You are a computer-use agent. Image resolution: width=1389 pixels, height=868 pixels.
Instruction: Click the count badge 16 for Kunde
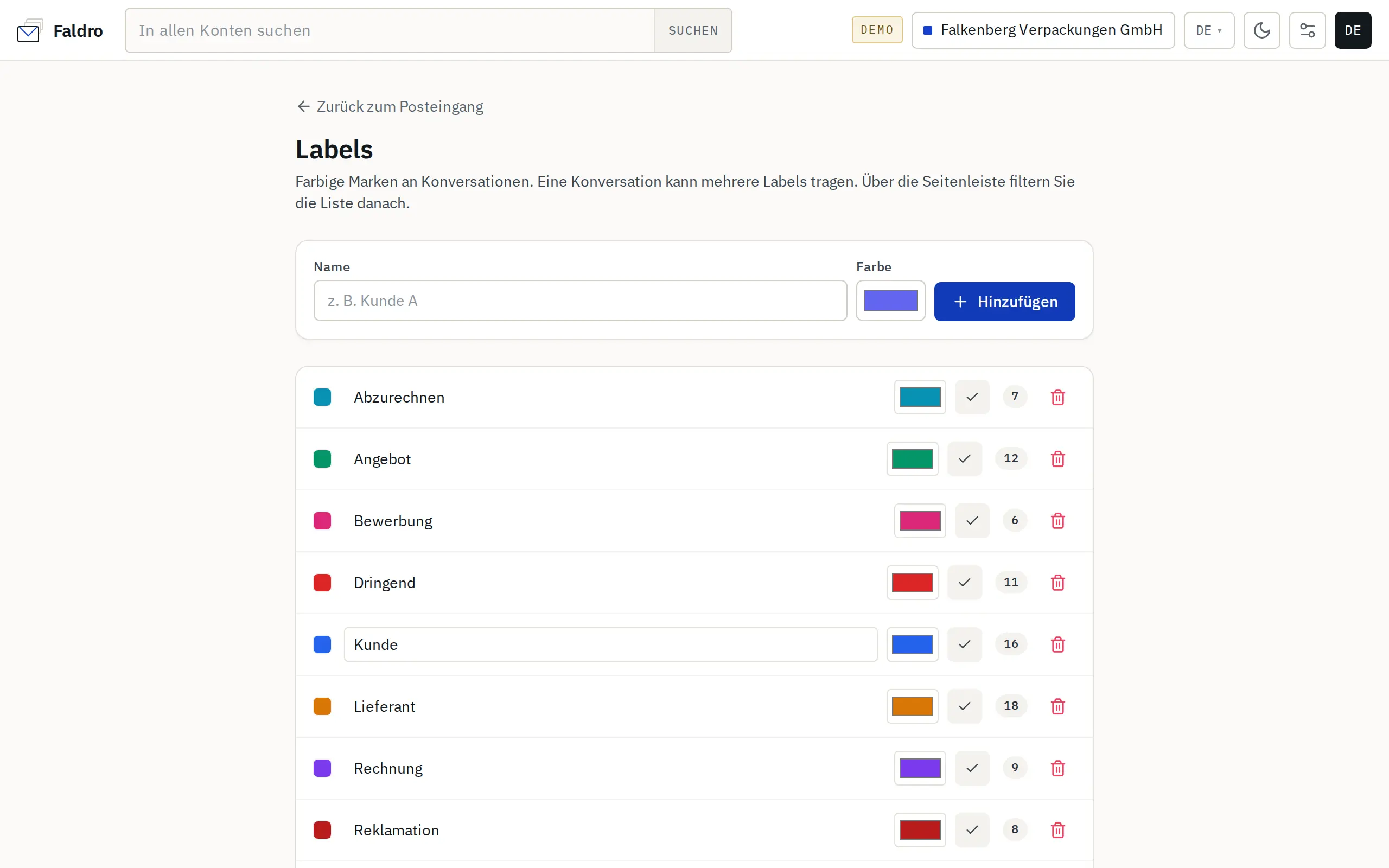point(1011,643)
